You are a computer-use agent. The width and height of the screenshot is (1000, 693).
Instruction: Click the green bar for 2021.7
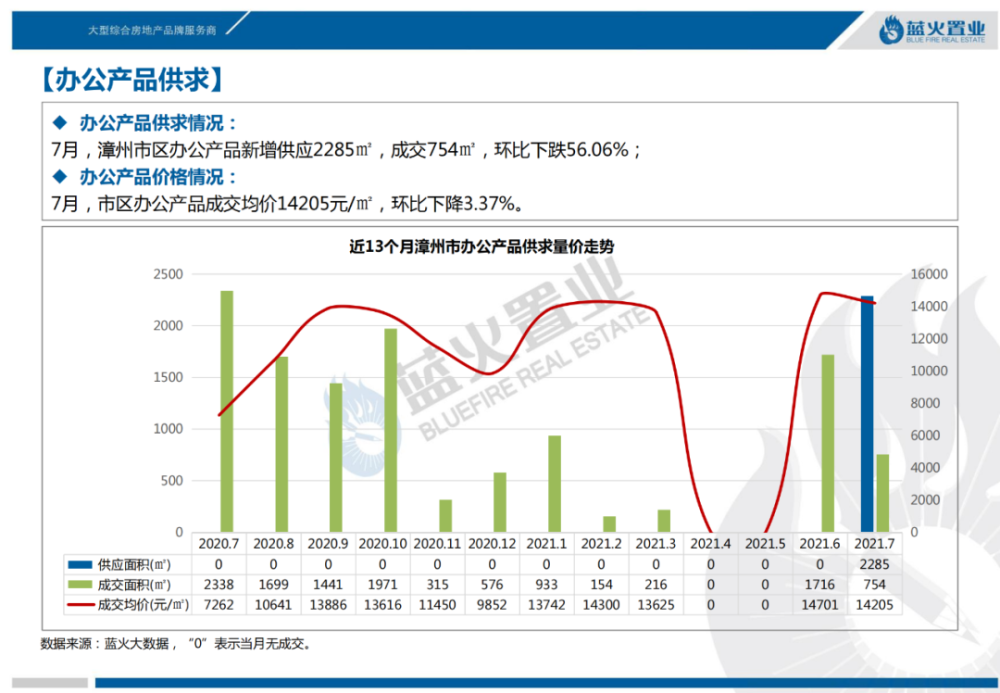click(x=883, y=493)
